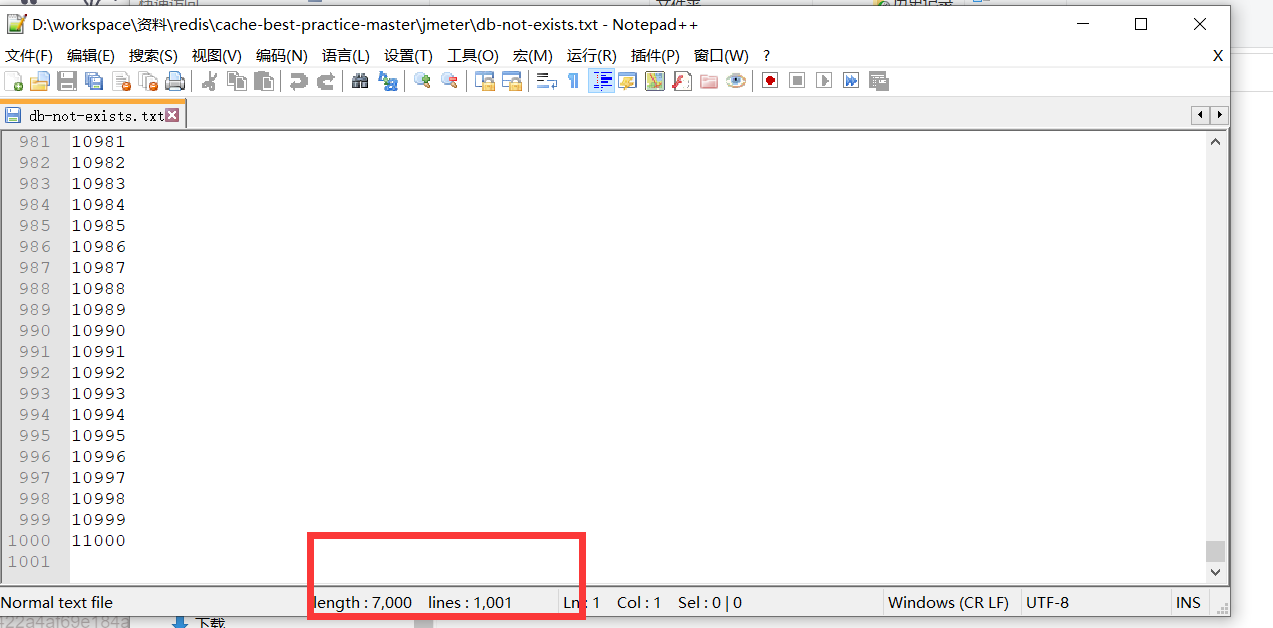Create a new file with the New icon
Screen dimensions: 1273x628
tap(14, 81)
